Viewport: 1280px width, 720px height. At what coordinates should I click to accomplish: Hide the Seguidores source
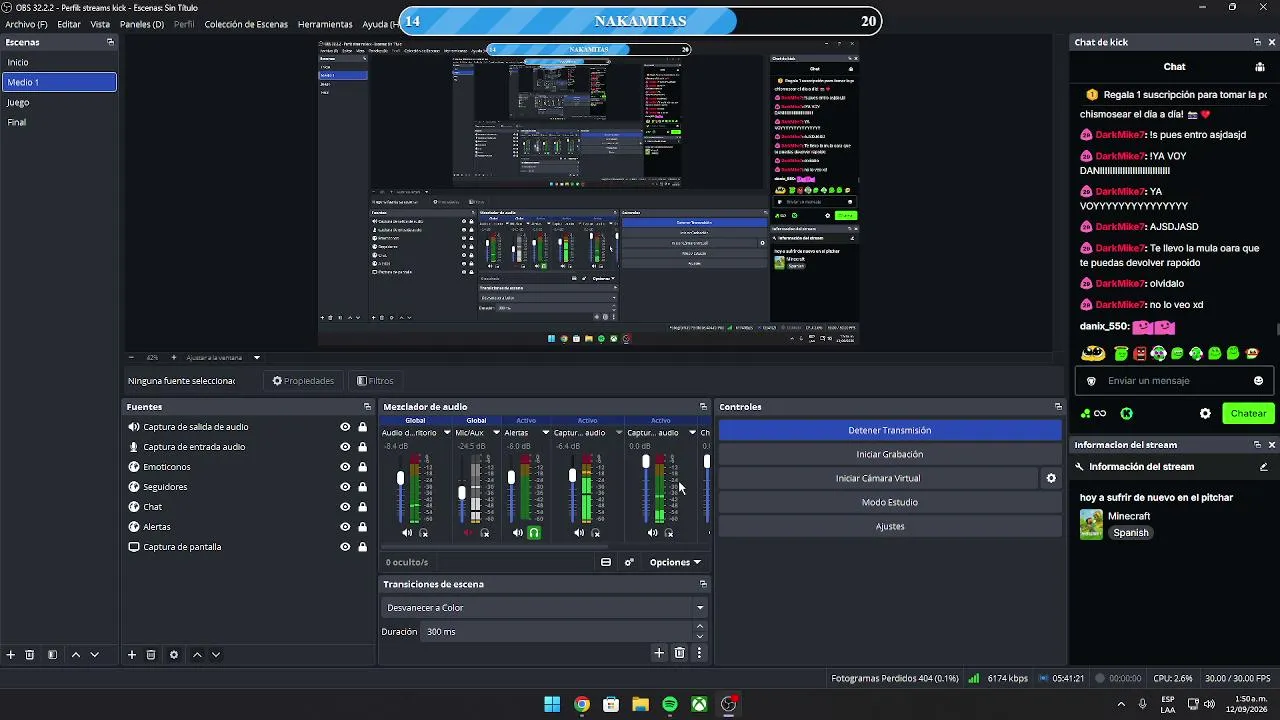click(345, 487)
